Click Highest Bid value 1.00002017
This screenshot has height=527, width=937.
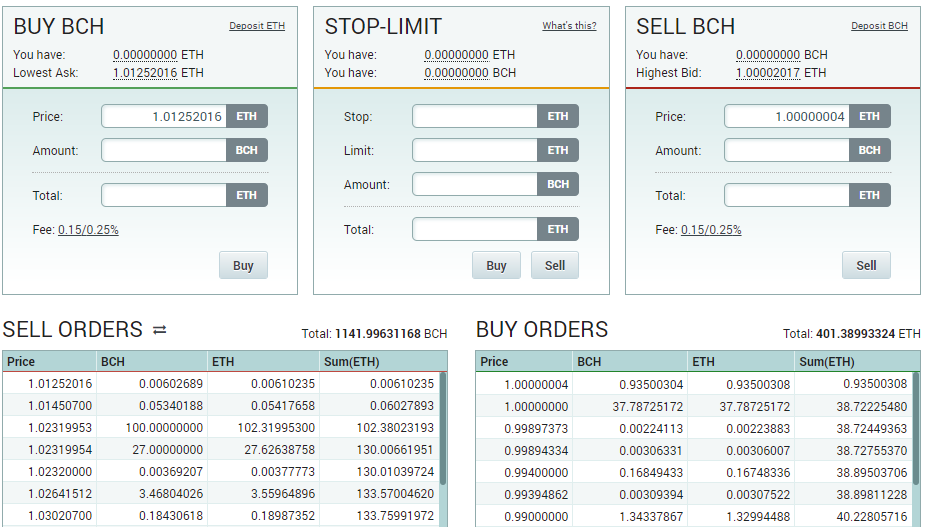coord(768,73)
